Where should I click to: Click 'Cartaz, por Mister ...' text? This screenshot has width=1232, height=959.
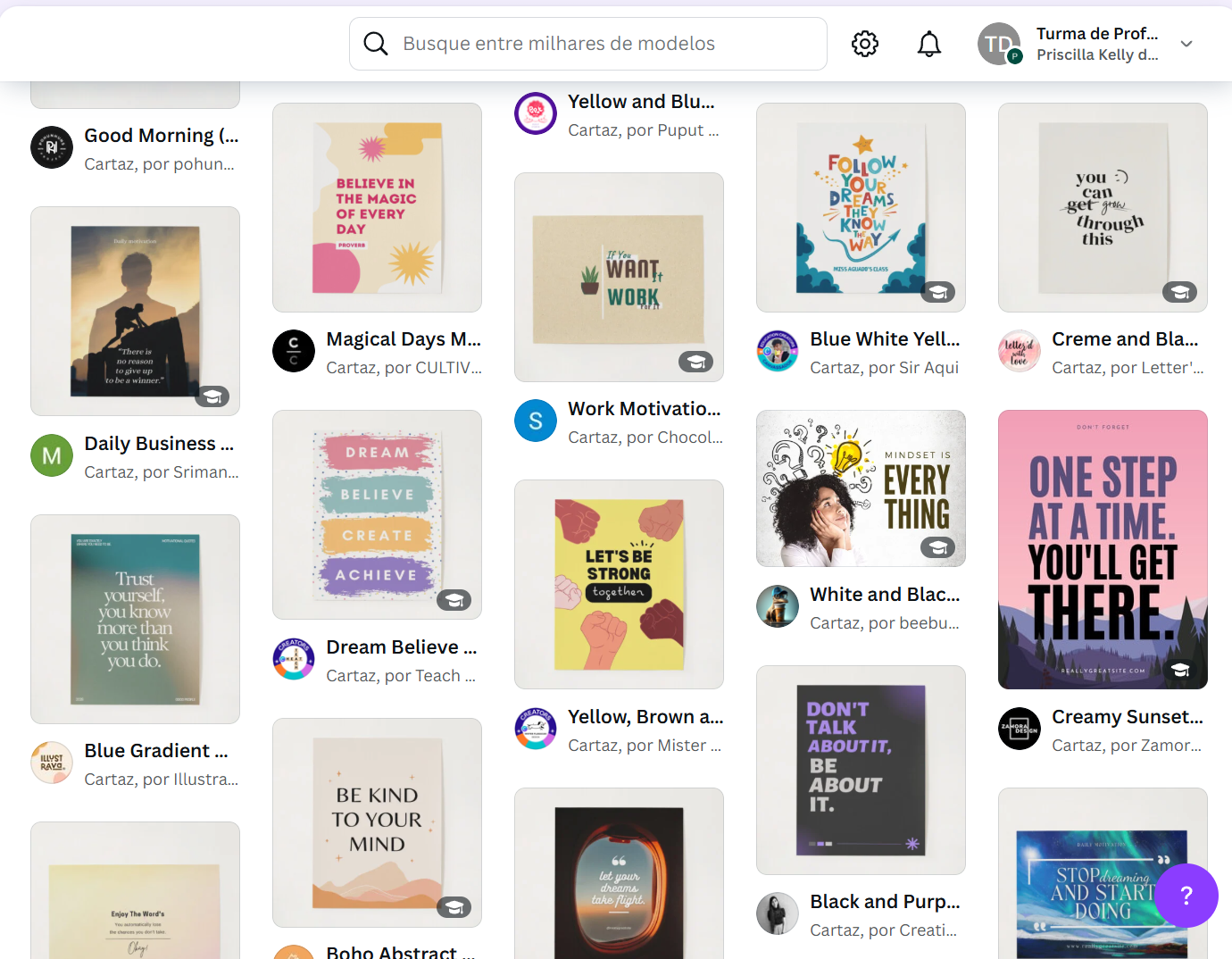point(645,746)
